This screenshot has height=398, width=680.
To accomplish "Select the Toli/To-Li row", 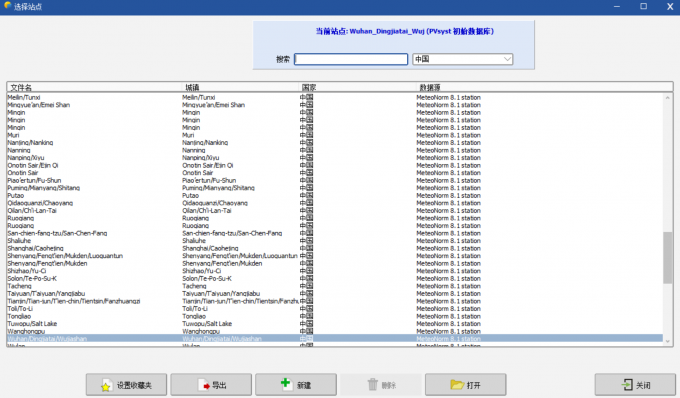I will tap(335, 309).
